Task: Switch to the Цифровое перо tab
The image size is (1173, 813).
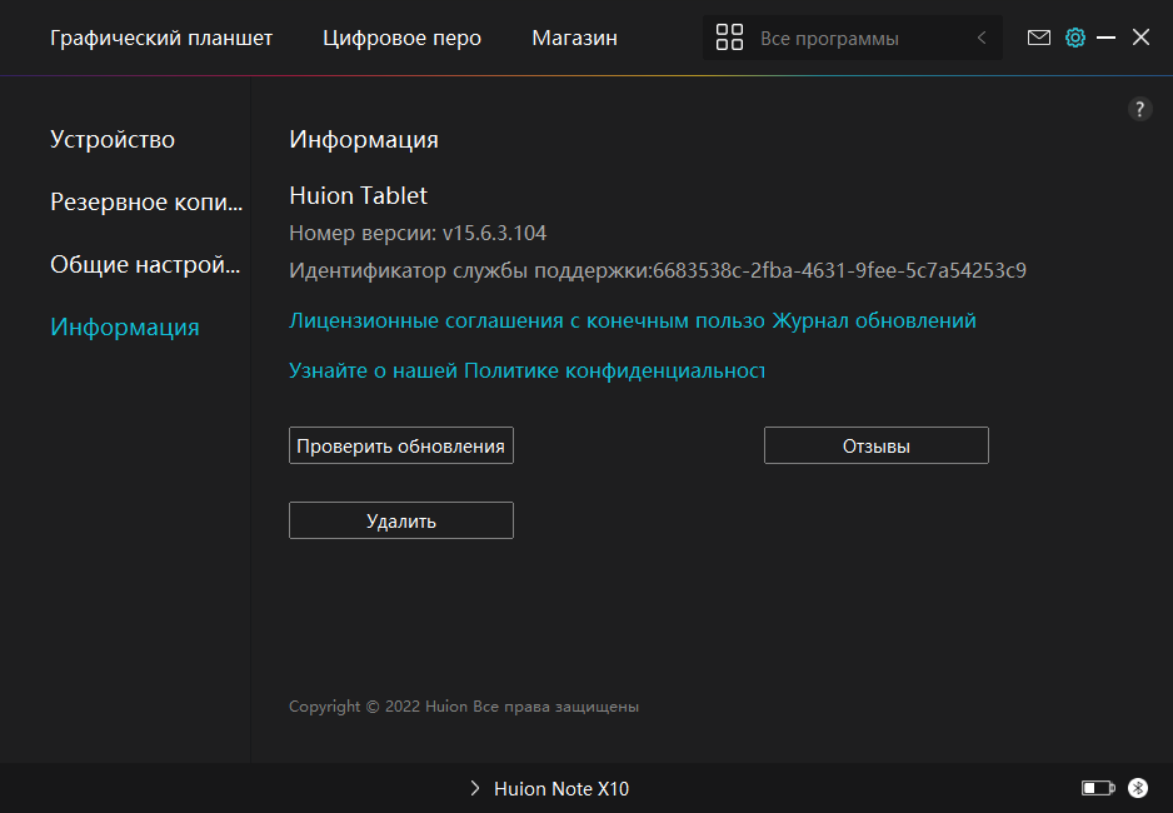Action: tap(402, 37)
